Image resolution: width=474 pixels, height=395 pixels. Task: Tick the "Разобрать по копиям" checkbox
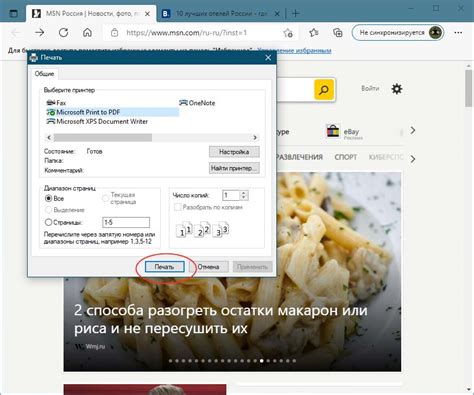pos(178,207)
